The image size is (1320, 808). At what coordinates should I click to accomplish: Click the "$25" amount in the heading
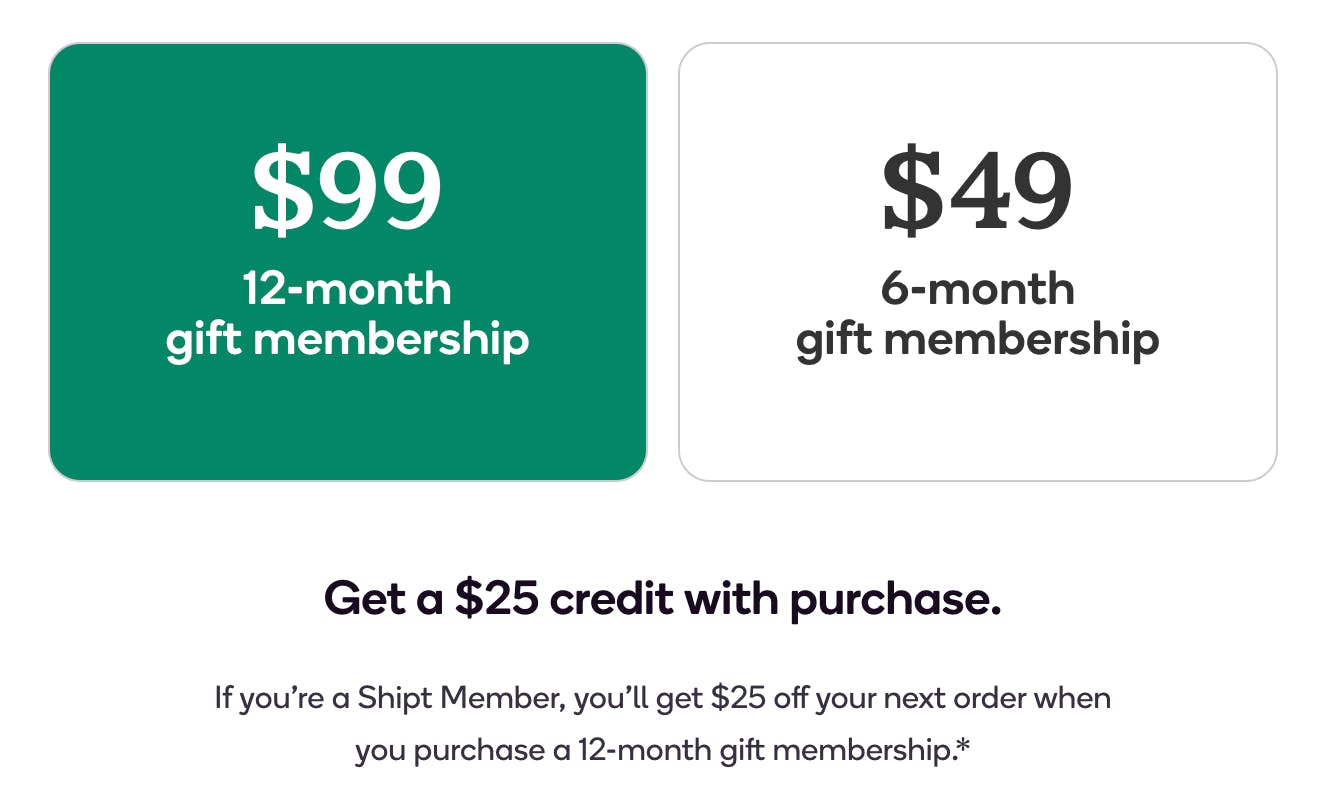pos(497,599)
